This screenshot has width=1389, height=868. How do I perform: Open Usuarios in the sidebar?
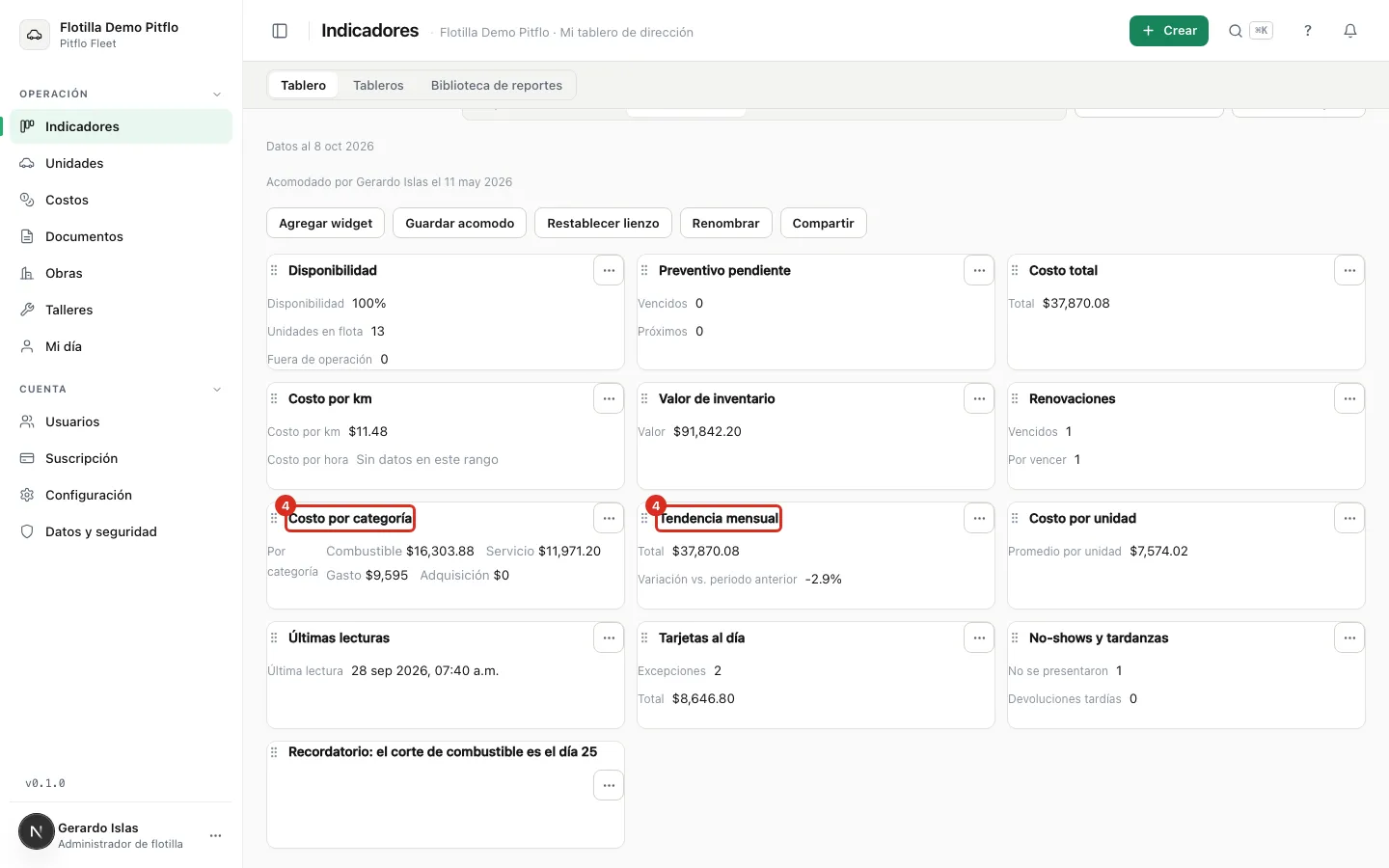pyautogui.click(x=121, y=421)
